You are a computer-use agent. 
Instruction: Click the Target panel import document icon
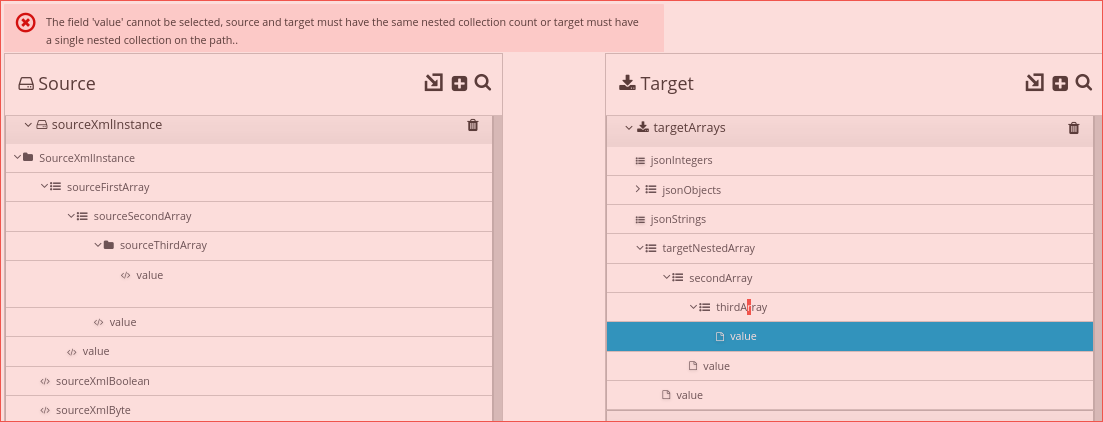click(1034, 83)
